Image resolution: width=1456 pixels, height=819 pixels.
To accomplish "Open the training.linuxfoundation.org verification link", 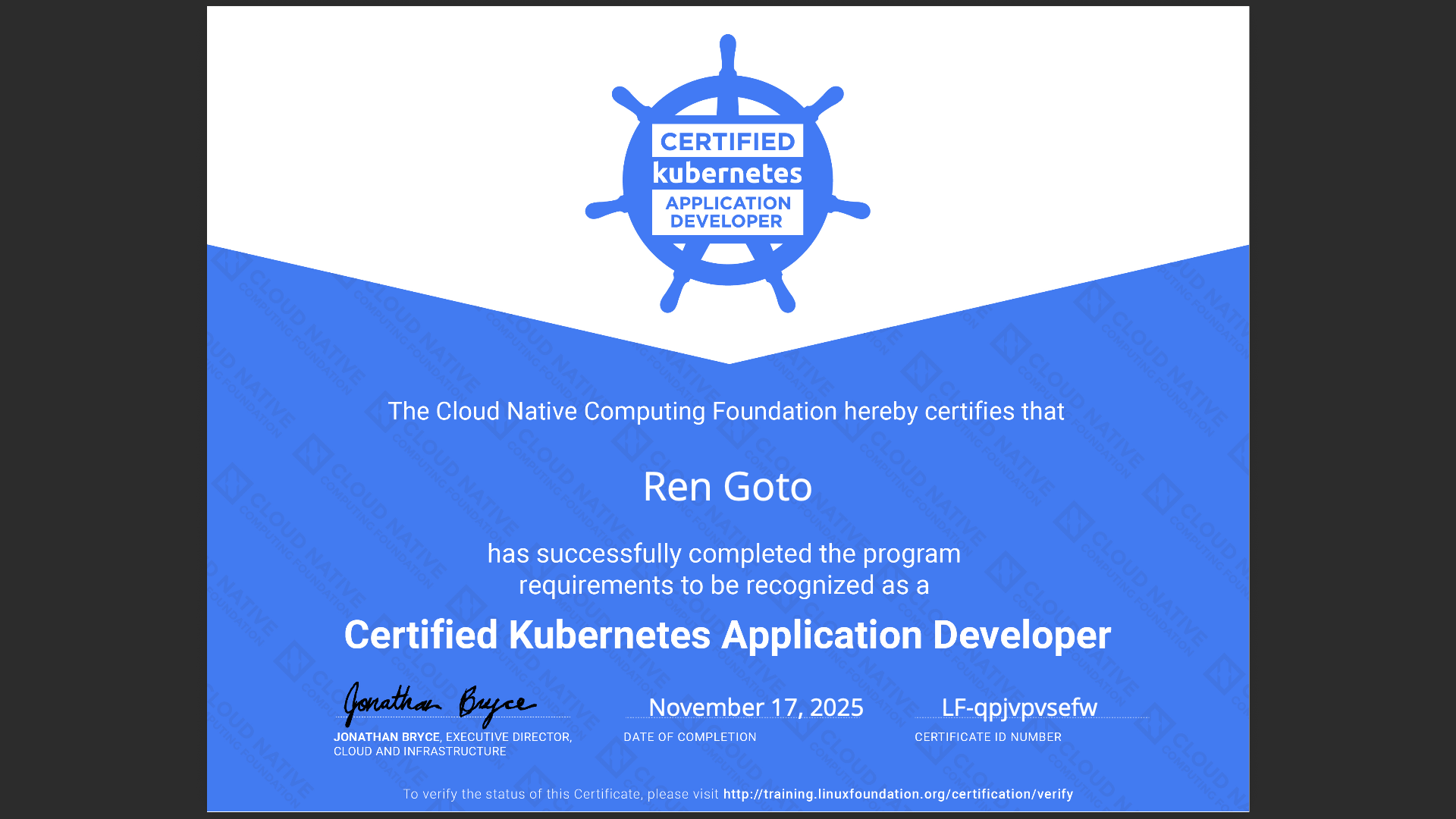I will click(x=898, y=794).
